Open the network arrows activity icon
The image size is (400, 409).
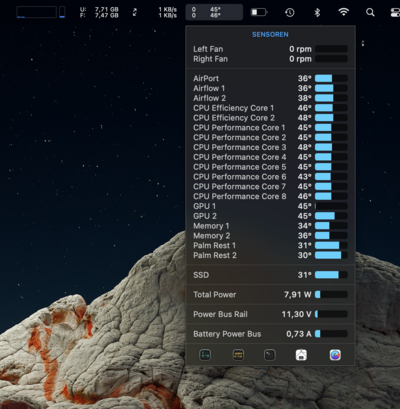[x=135, y=12]
